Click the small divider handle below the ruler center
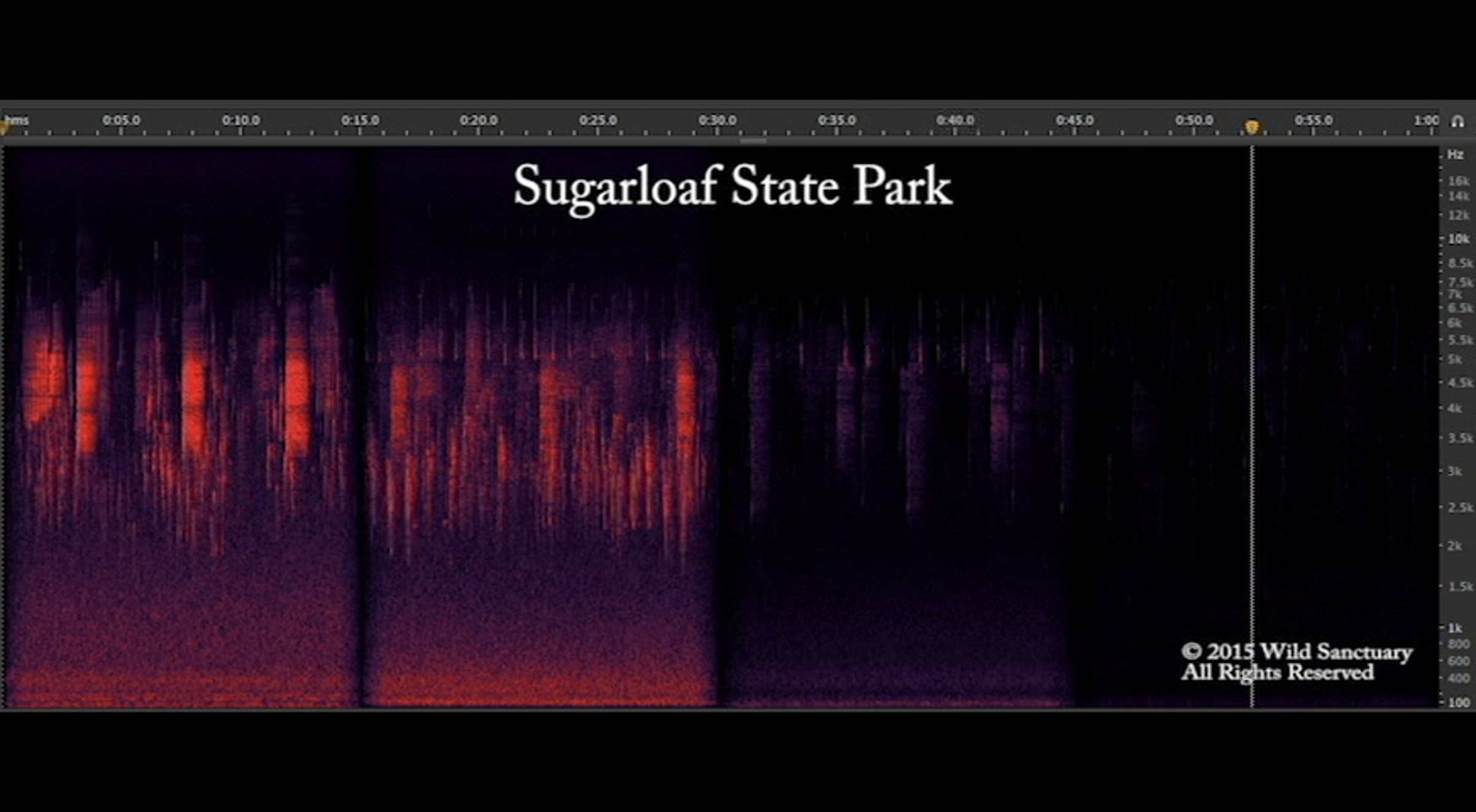This screenshot has height=812, width=1476. (753, 141)
